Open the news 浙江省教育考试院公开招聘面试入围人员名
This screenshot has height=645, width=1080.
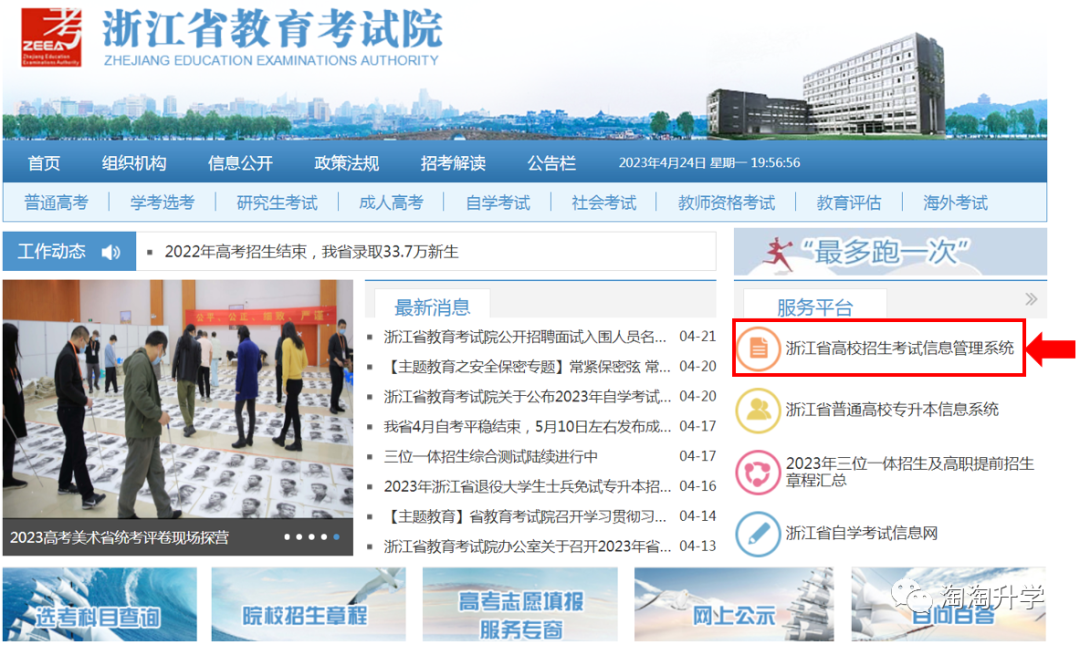click(x=525, y=337)
